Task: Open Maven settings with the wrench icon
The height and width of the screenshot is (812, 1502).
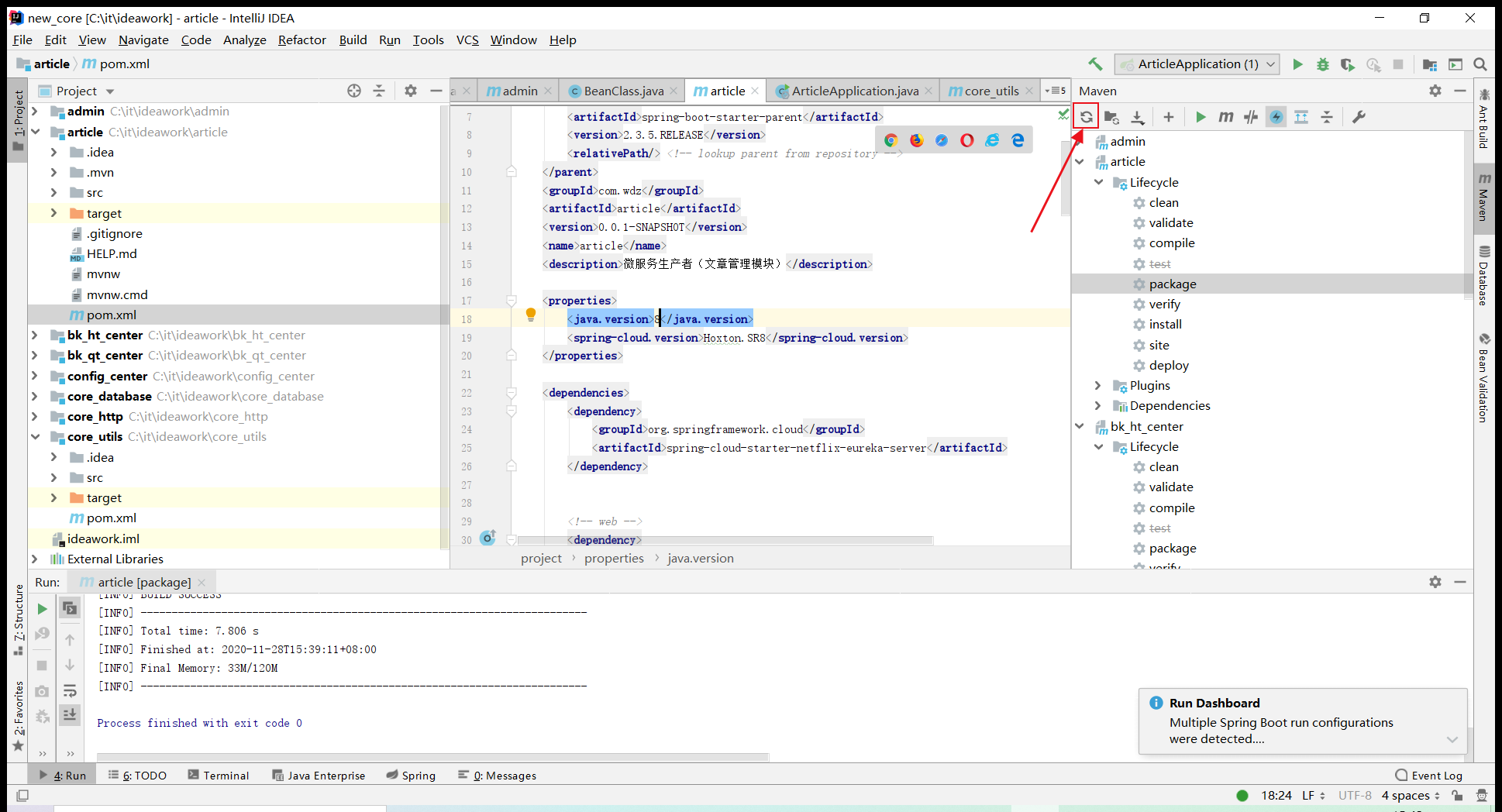Action: 1359,116
